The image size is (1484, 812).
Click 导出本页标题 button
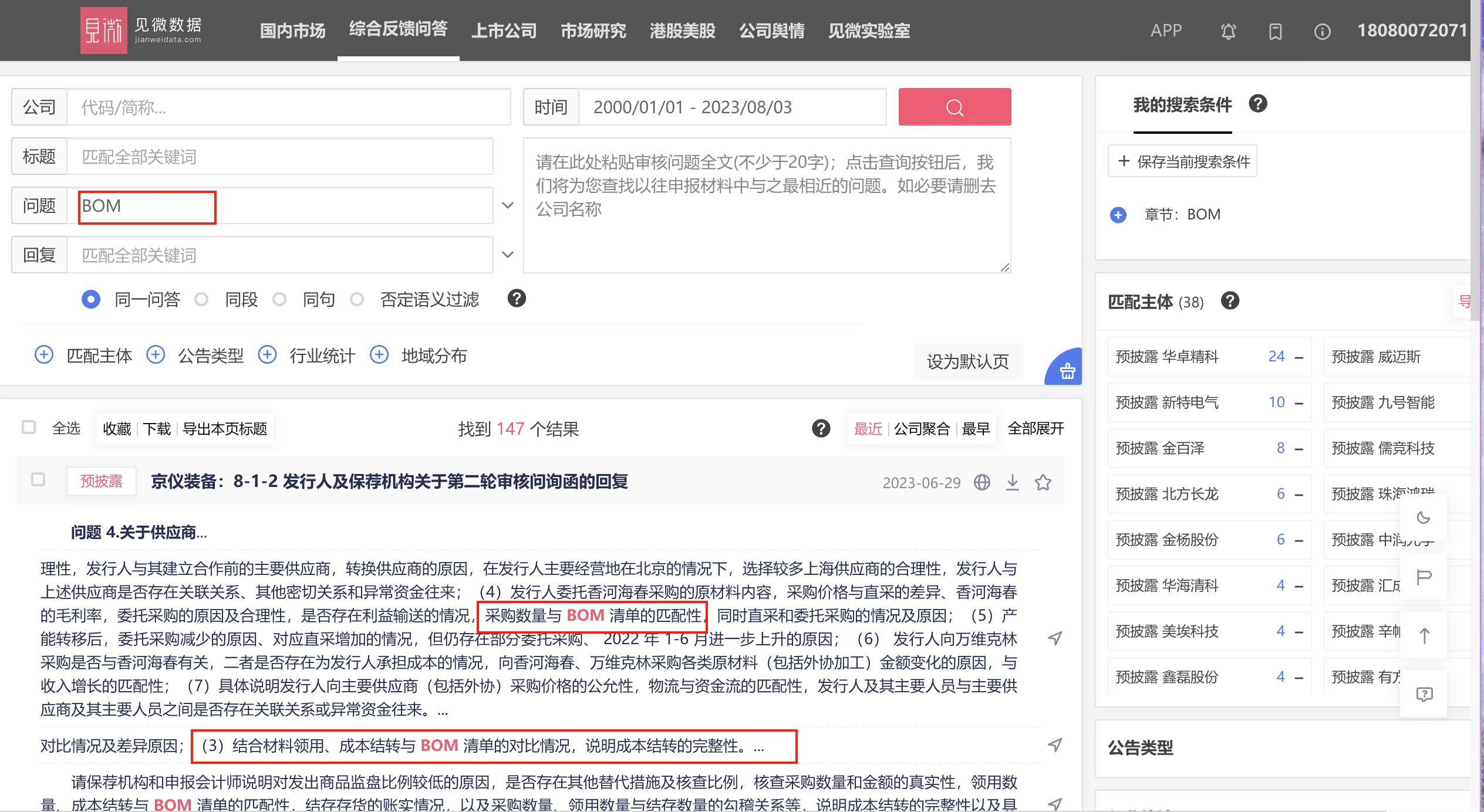(x=225, y=428)
